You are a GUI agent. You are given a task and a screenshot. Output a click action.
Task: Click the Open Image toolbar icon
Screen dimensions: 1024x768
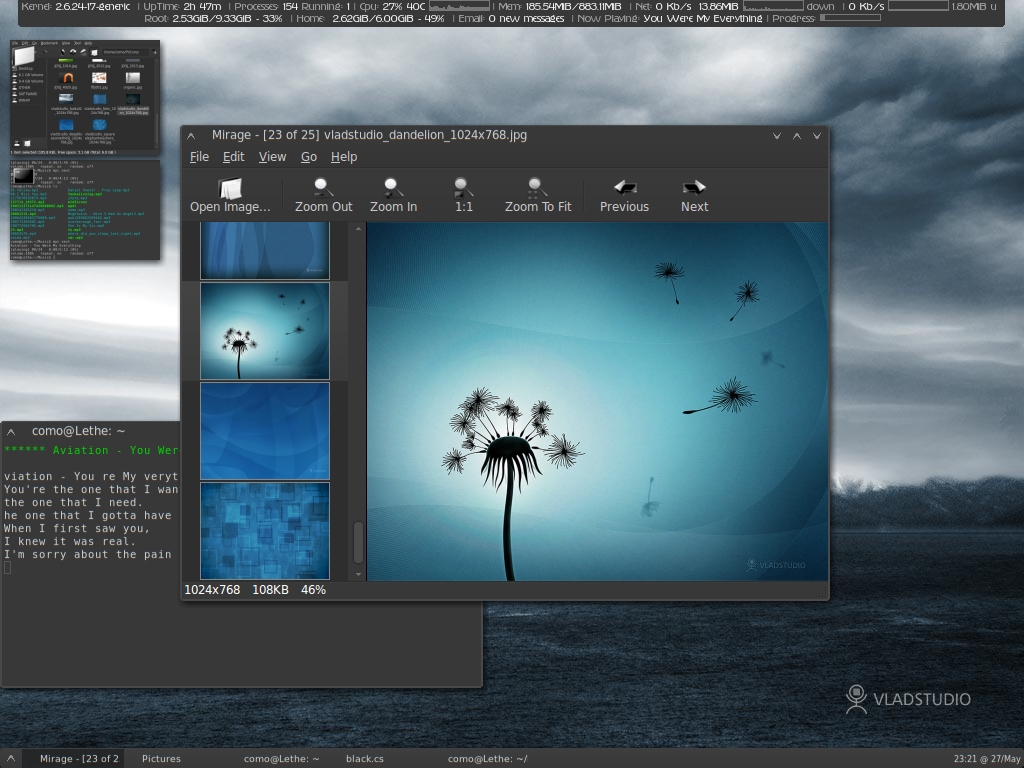pos(230,188)
